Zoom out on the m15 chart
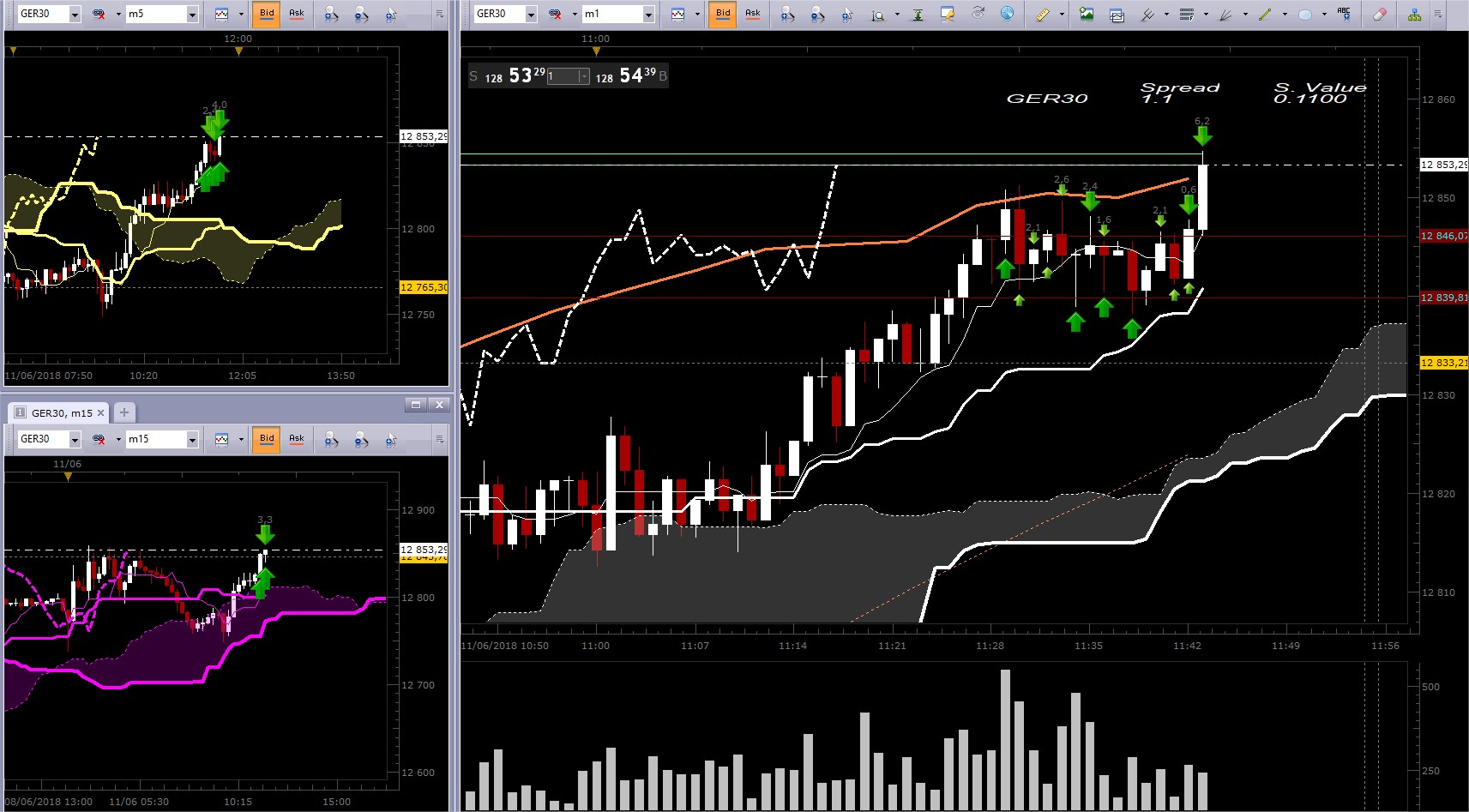Screen dimensions: 1469x812 point(361,439)
